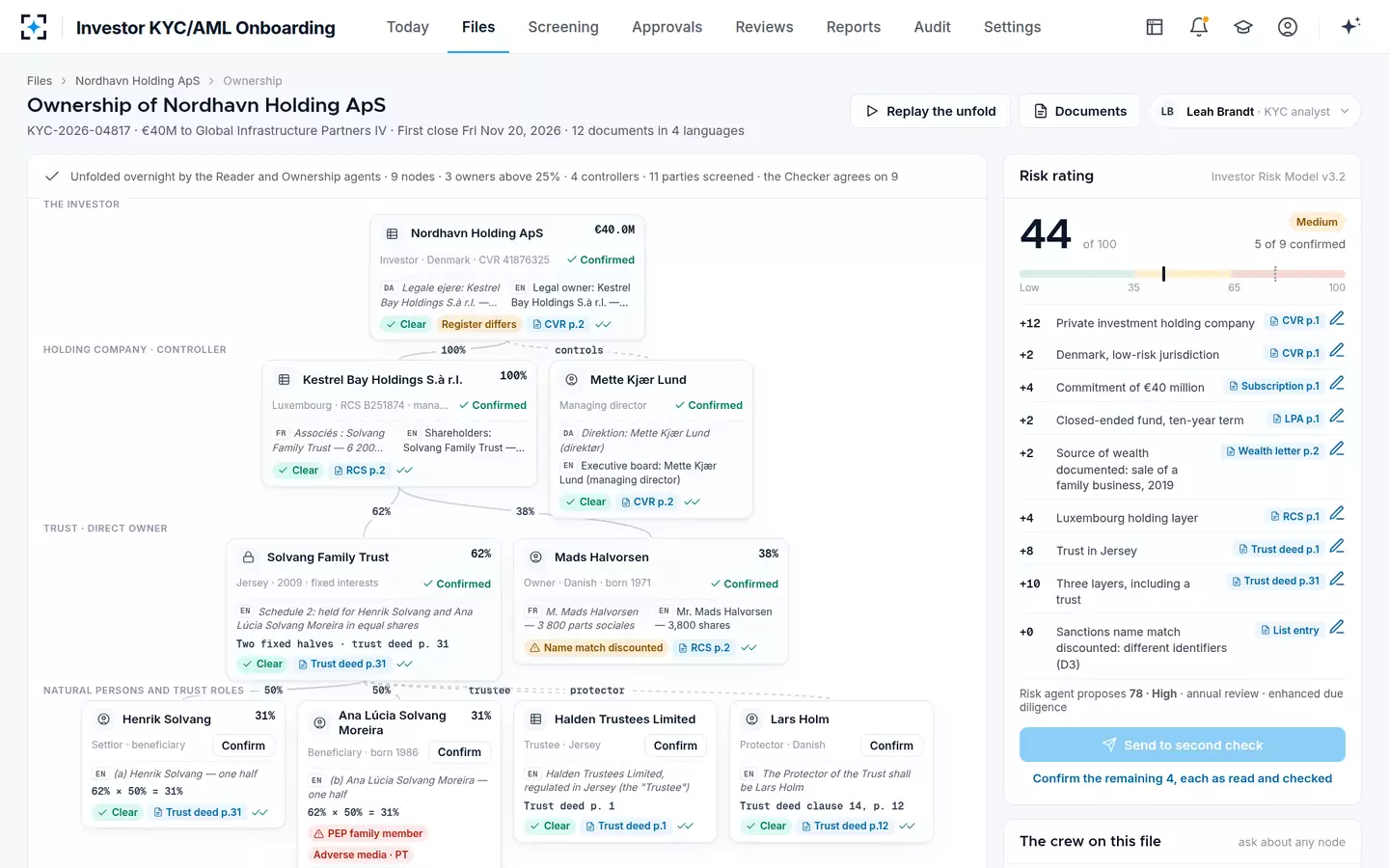This screenshot has width=1389, height=868.
Task: Confirm the Lars Holm node
Action: 891,746
